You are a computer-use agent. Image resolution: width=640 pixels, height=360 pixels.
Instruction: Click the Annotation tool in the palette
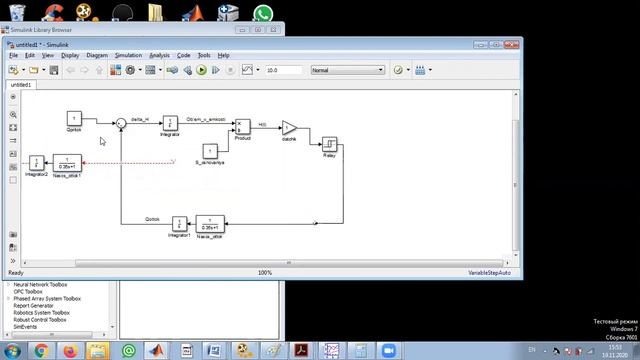tap(13, 154)
